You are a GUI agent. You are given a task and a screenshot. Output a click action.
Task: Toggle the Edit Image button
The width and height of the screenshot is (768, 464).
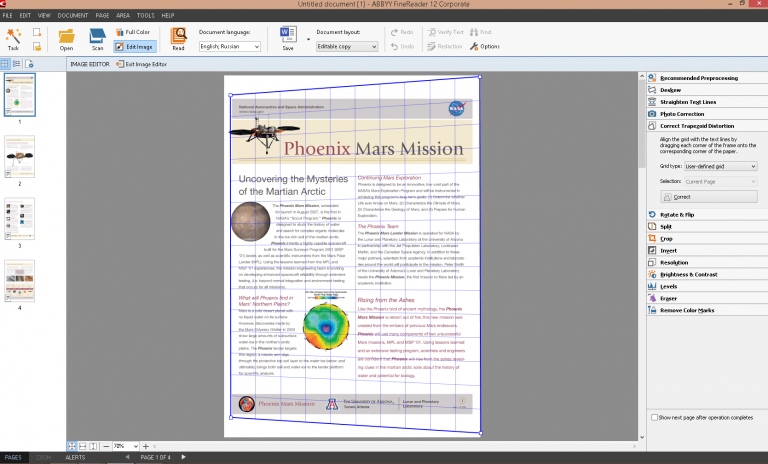(x=135, y=47)
